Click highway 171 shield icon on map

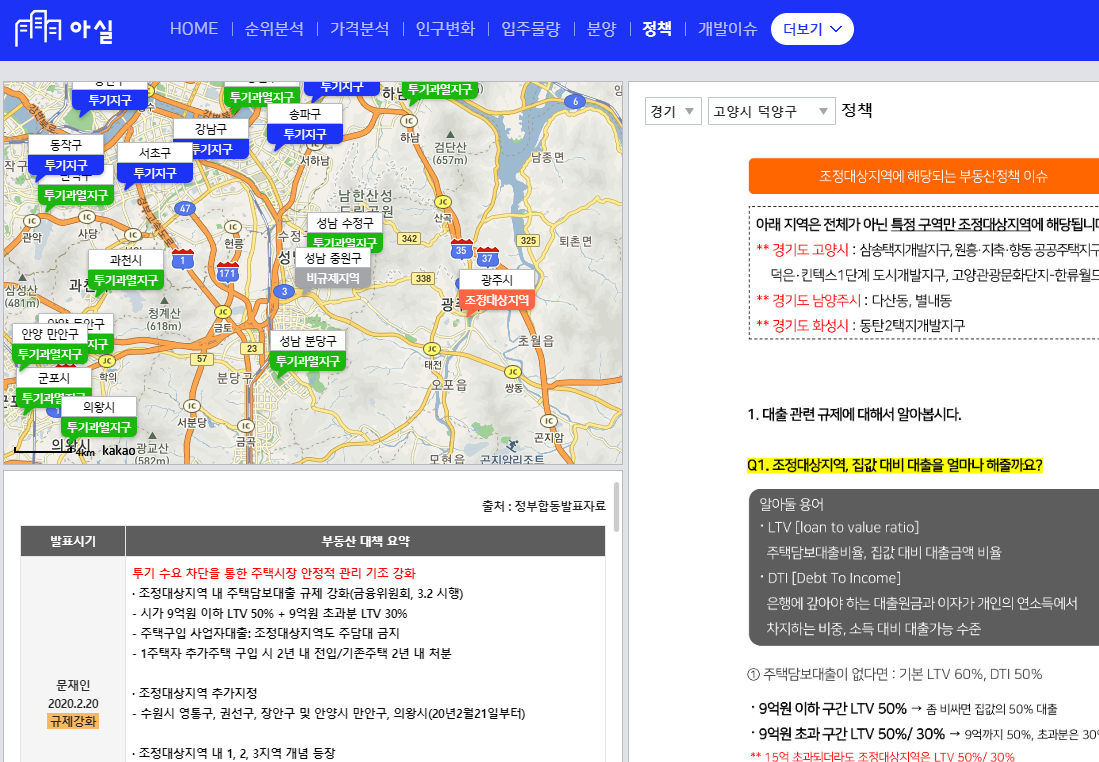click(x=227, y=272)
